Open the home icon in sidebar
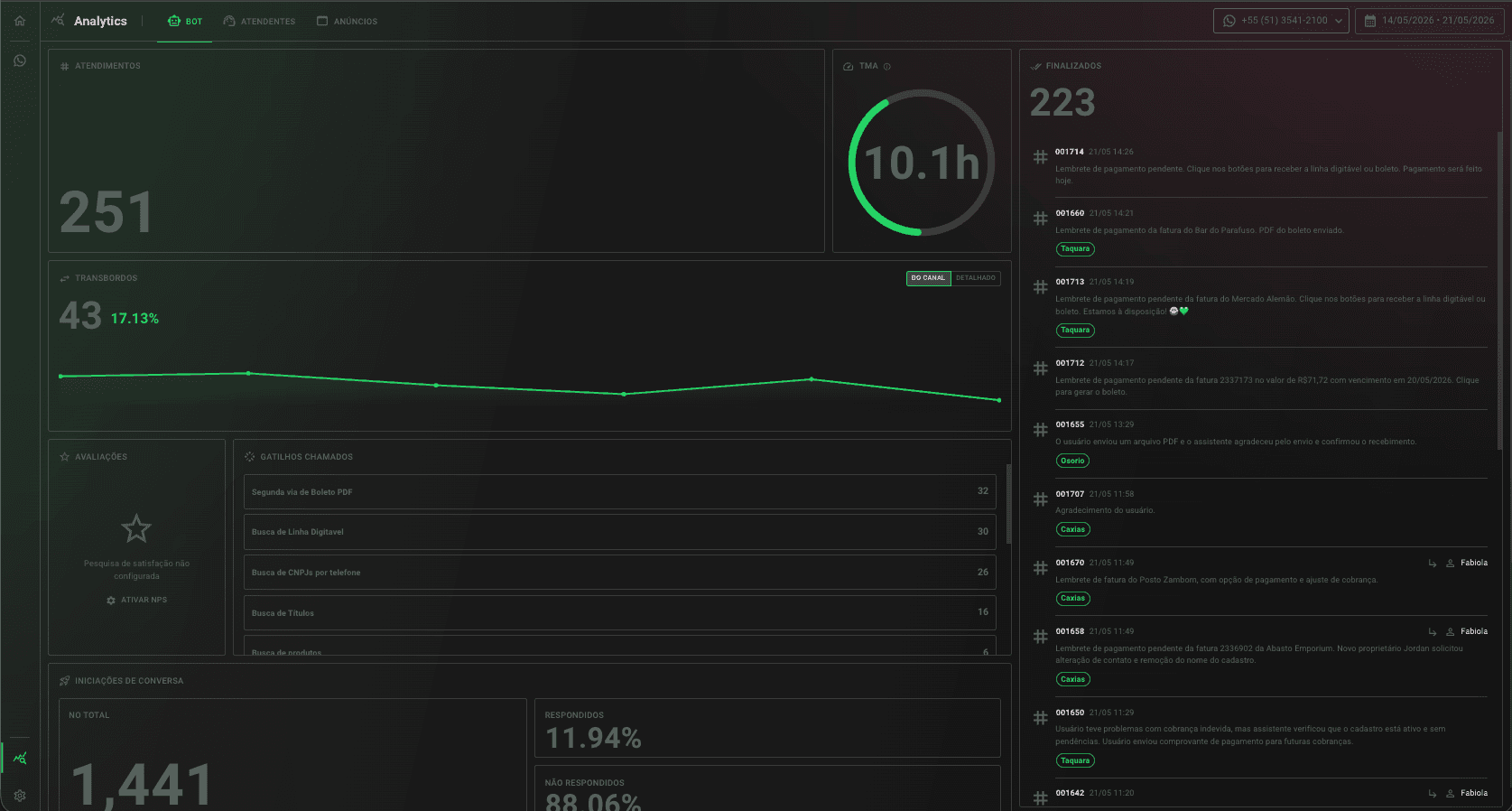Viewport: 1512px width, 811px height. click(20, 21)
